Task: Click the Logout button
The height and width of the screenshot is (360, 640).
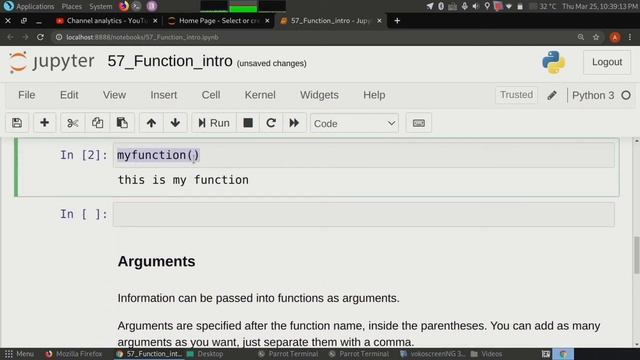Action: point(607,62)
